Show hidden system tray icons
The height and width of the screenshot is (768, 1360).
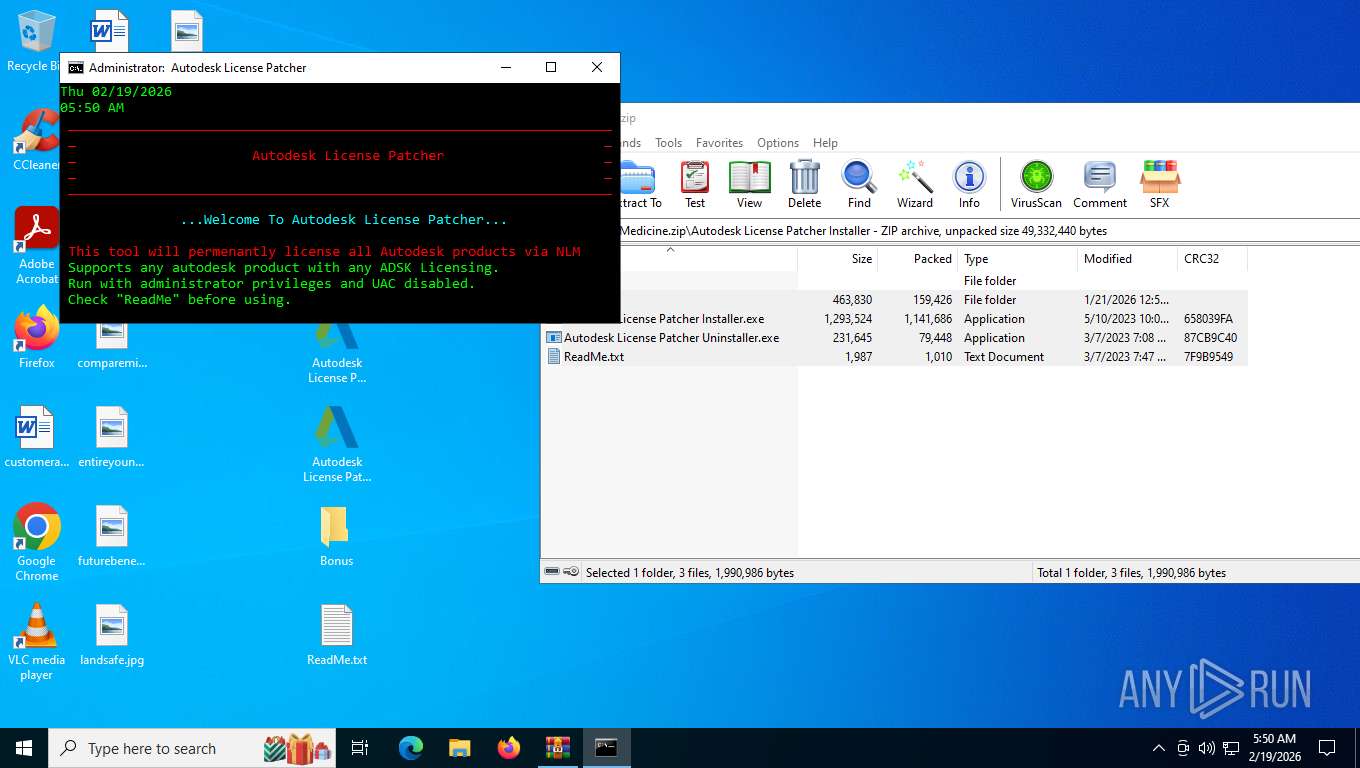coord(1159,747)
